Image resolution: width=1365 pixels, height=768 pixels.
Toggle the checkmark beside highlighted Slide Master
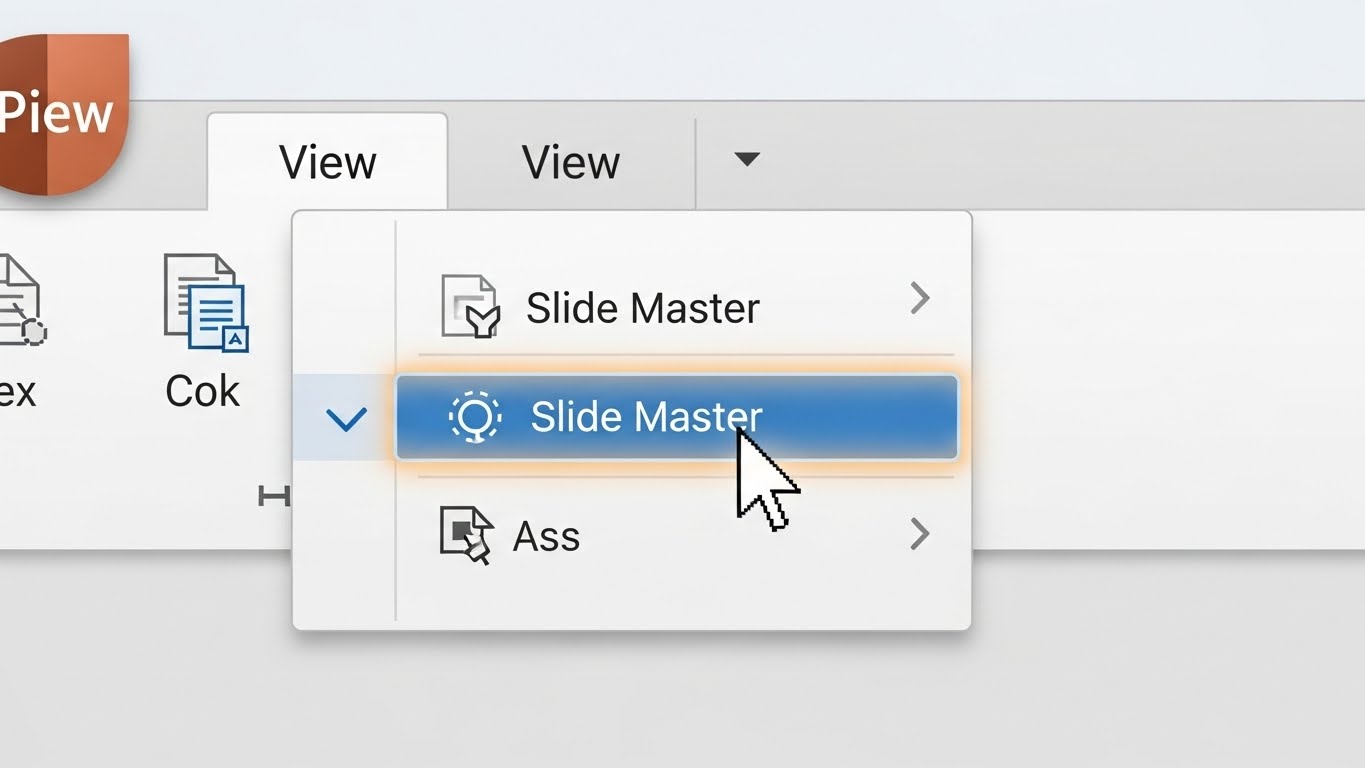[x=346, y=418]
